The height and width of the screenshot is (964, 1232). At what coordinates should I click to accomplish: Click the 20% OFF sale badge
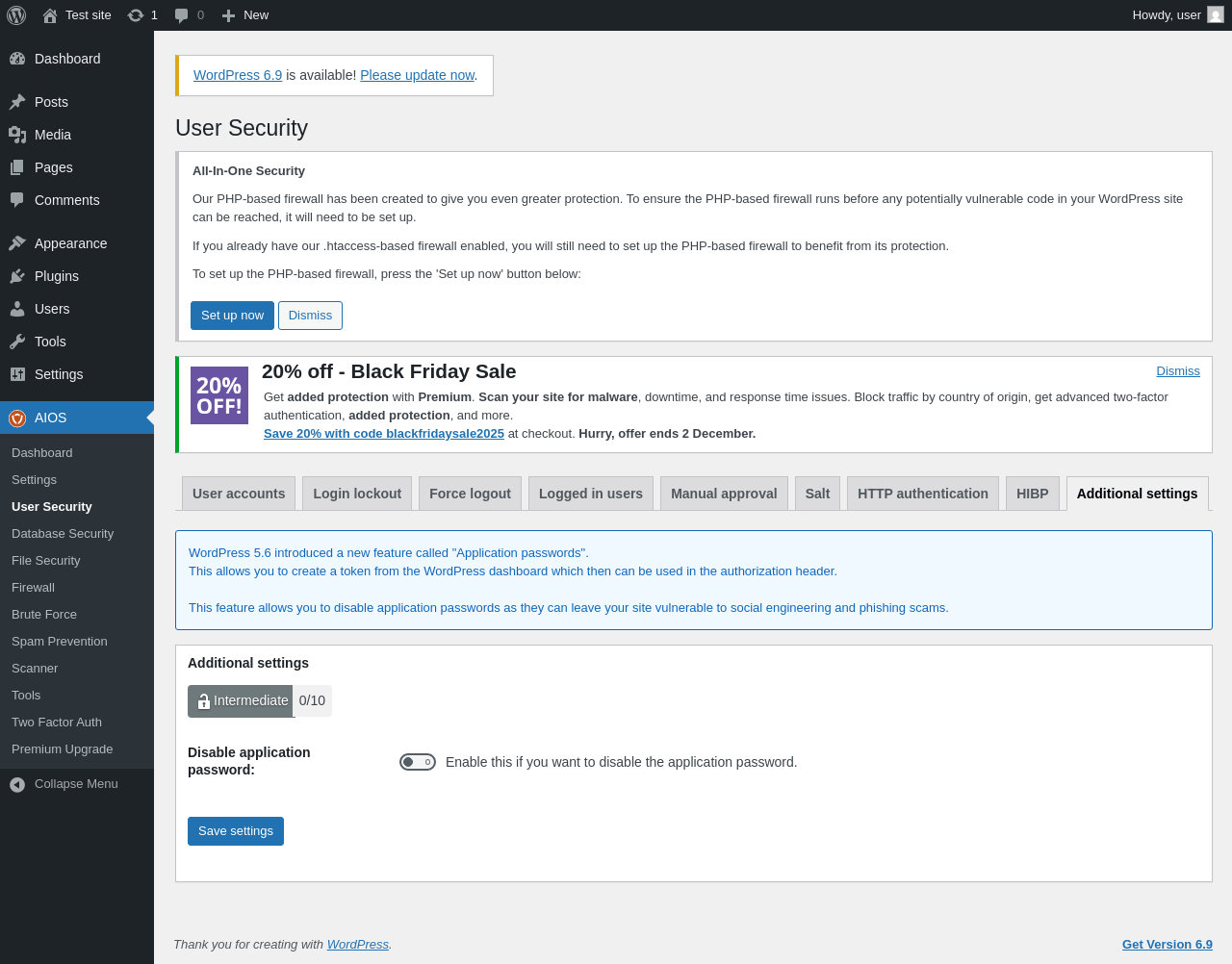tap(219, 395)
